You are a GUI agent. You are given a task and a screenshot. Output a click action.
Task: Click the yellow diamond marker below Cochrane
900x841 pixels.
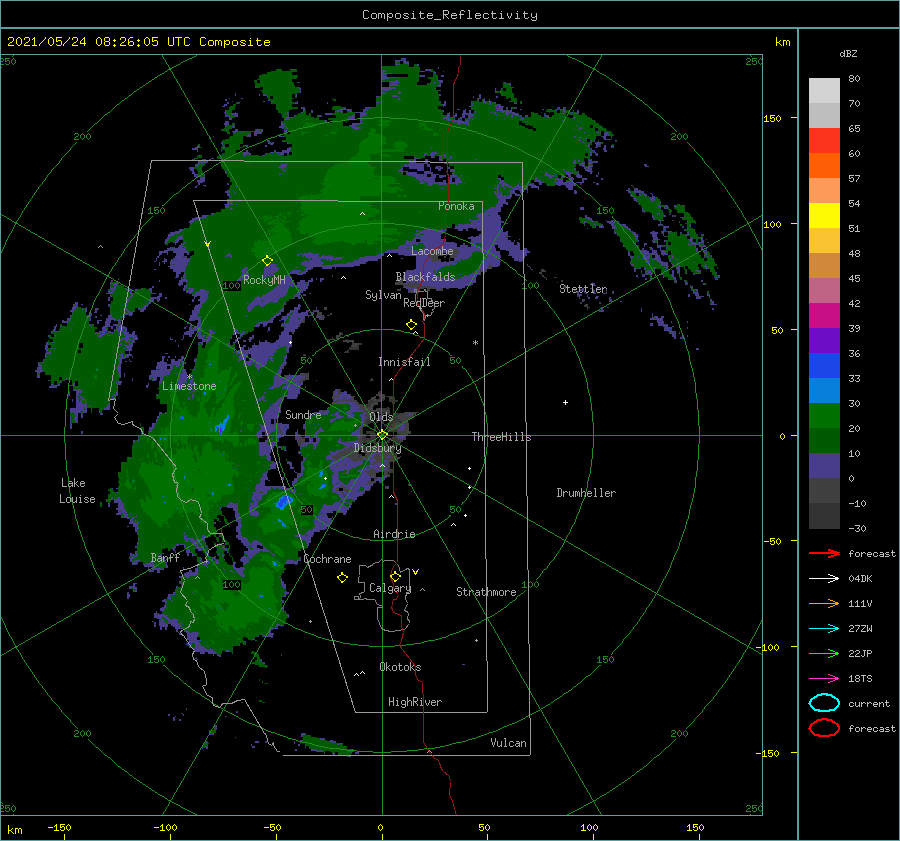coord(343,578)
